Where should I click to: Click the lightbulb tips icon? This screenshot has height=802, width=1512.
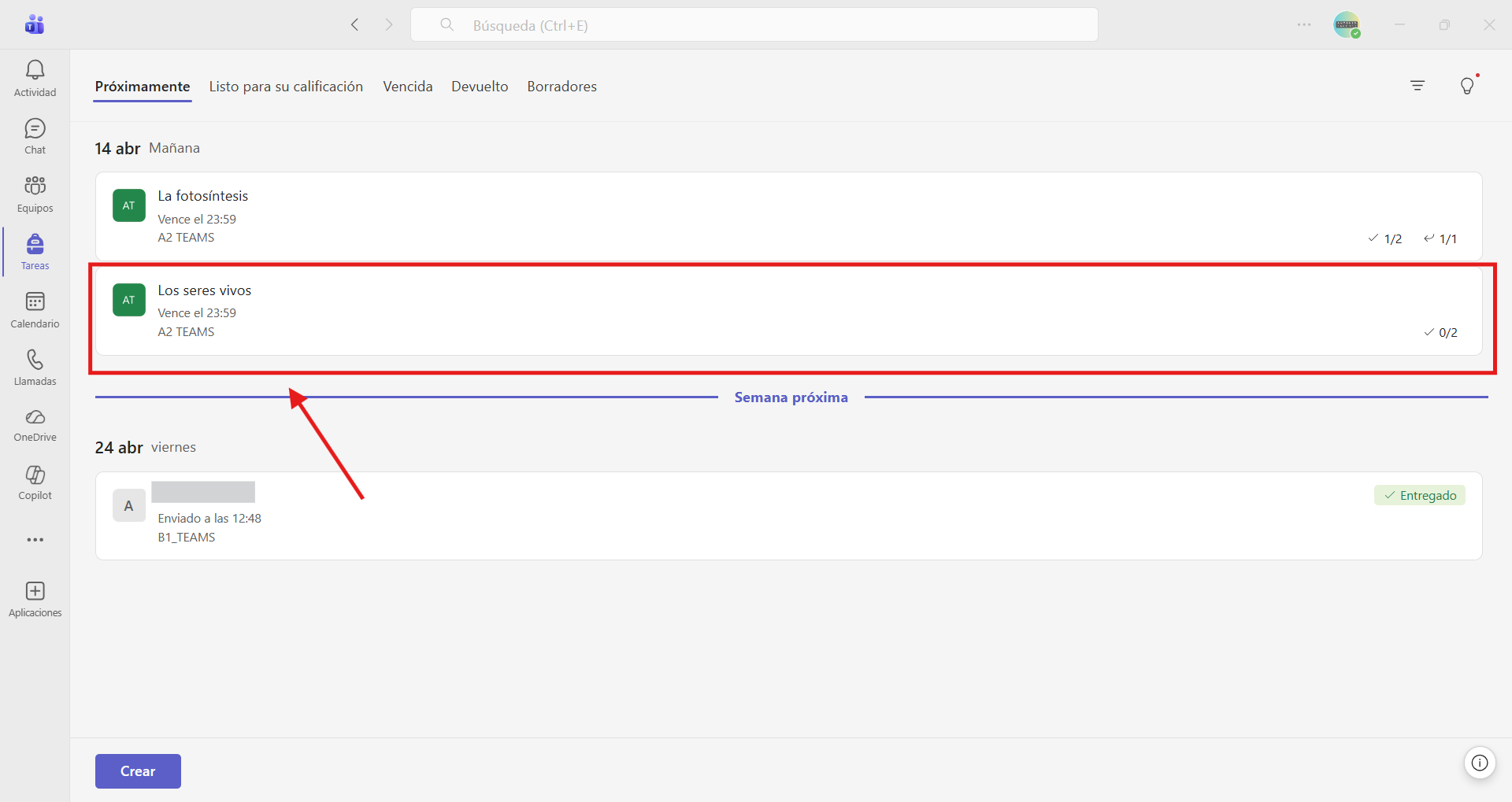(x=1467, y=86)
